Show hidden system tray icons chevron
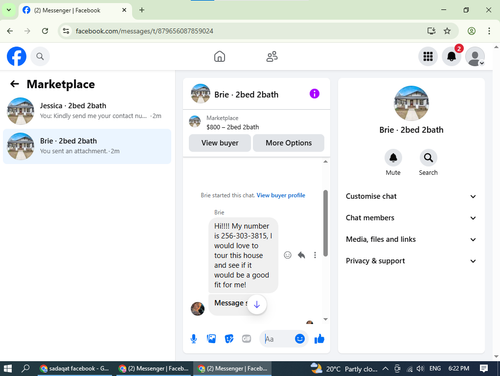This screenshot has width=500, height=376. (385, 368)
